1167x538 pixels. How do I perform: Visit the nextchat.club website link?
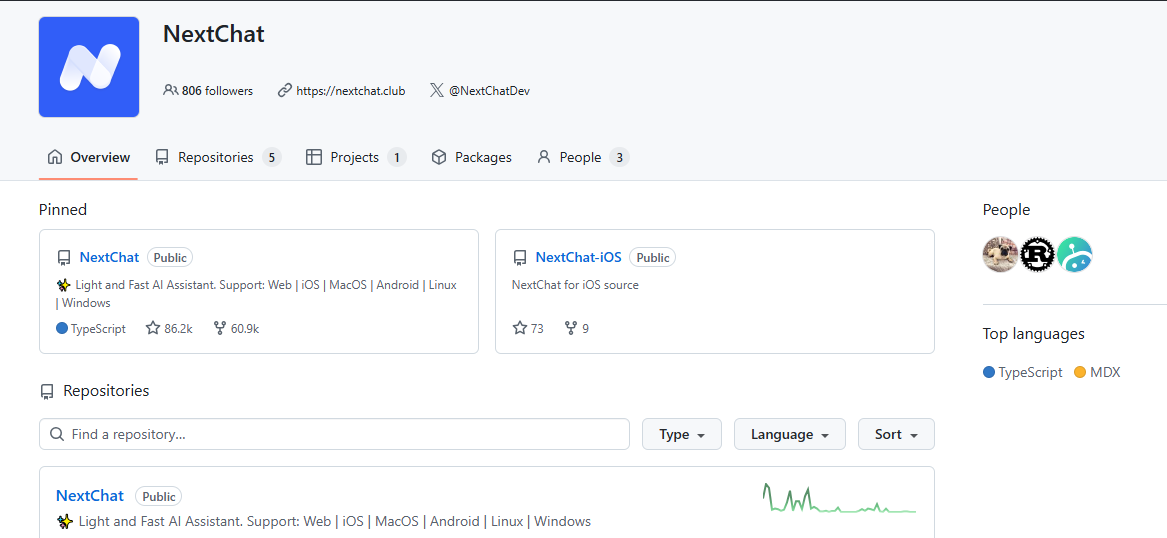click(350, 90)
